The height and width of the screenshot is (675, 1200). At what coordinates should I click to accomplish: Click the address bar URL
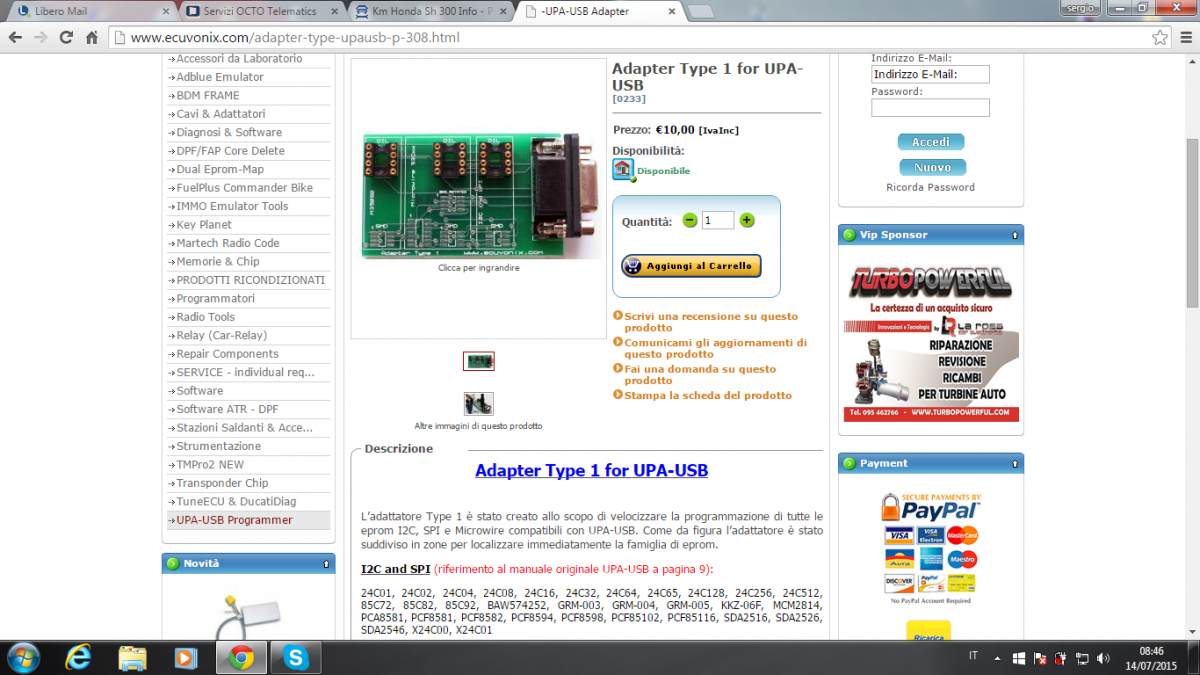pos(295,38)
